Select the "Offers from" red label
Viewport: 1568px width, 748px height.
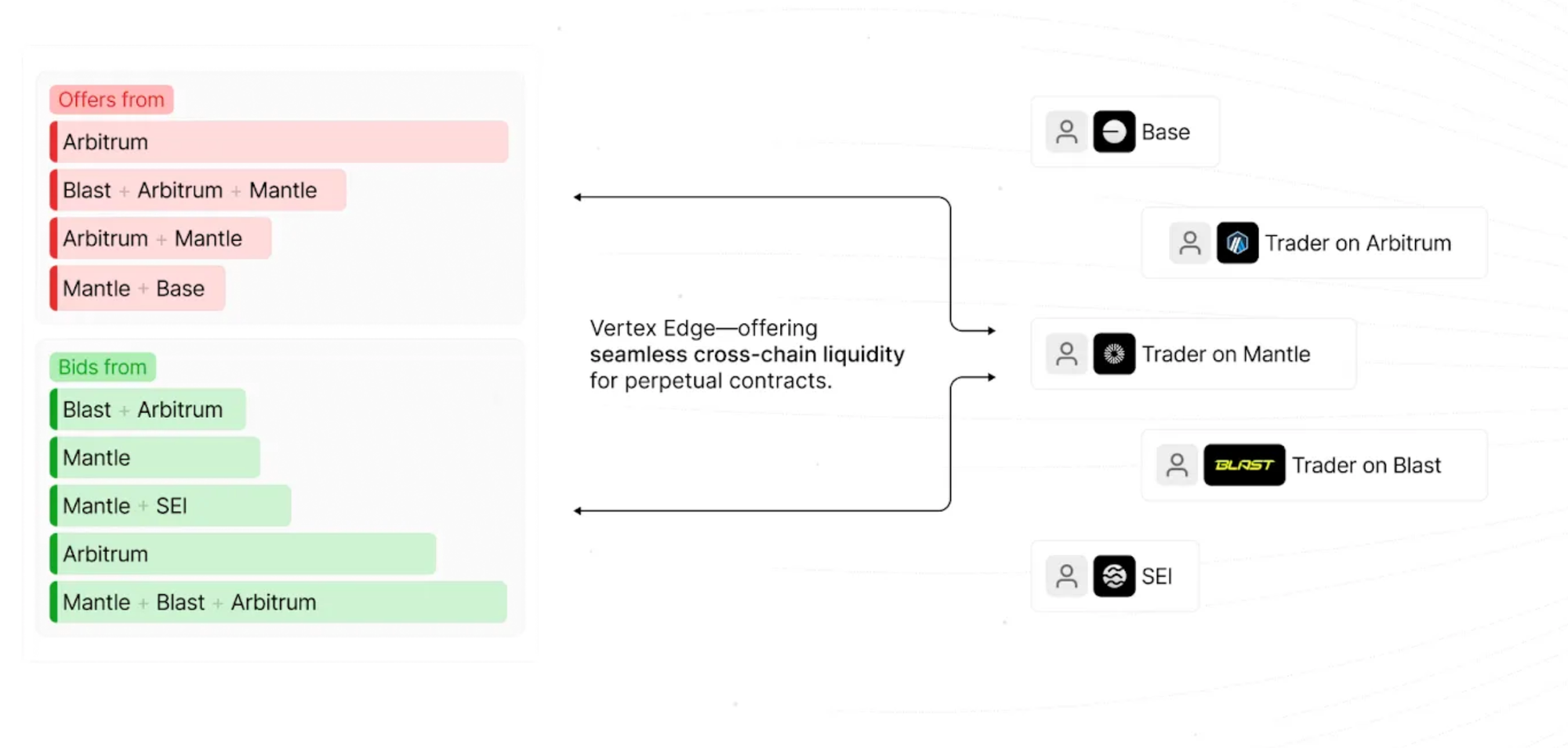coord(111,100)
